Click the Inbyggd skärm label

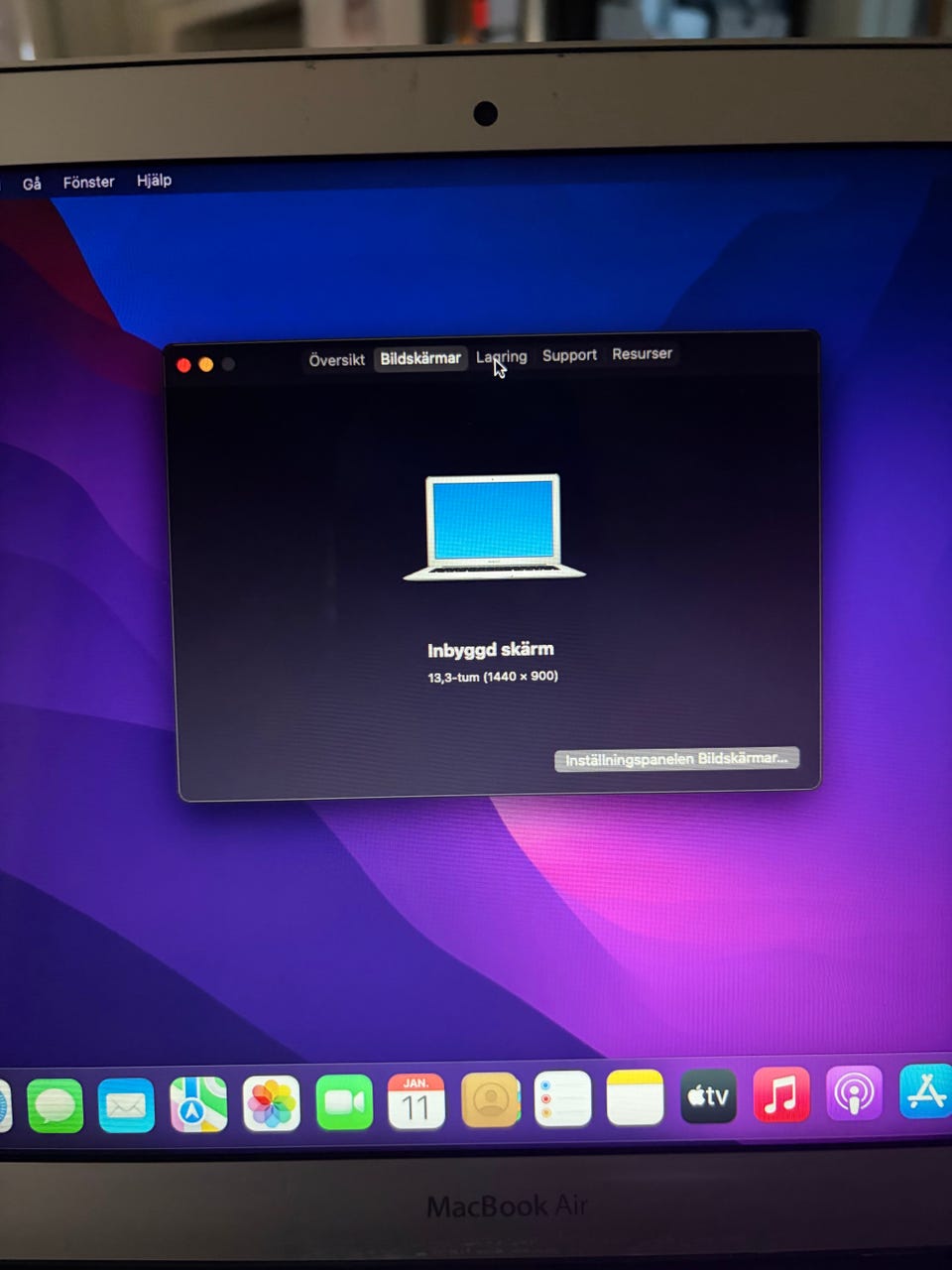pos(491,650)
